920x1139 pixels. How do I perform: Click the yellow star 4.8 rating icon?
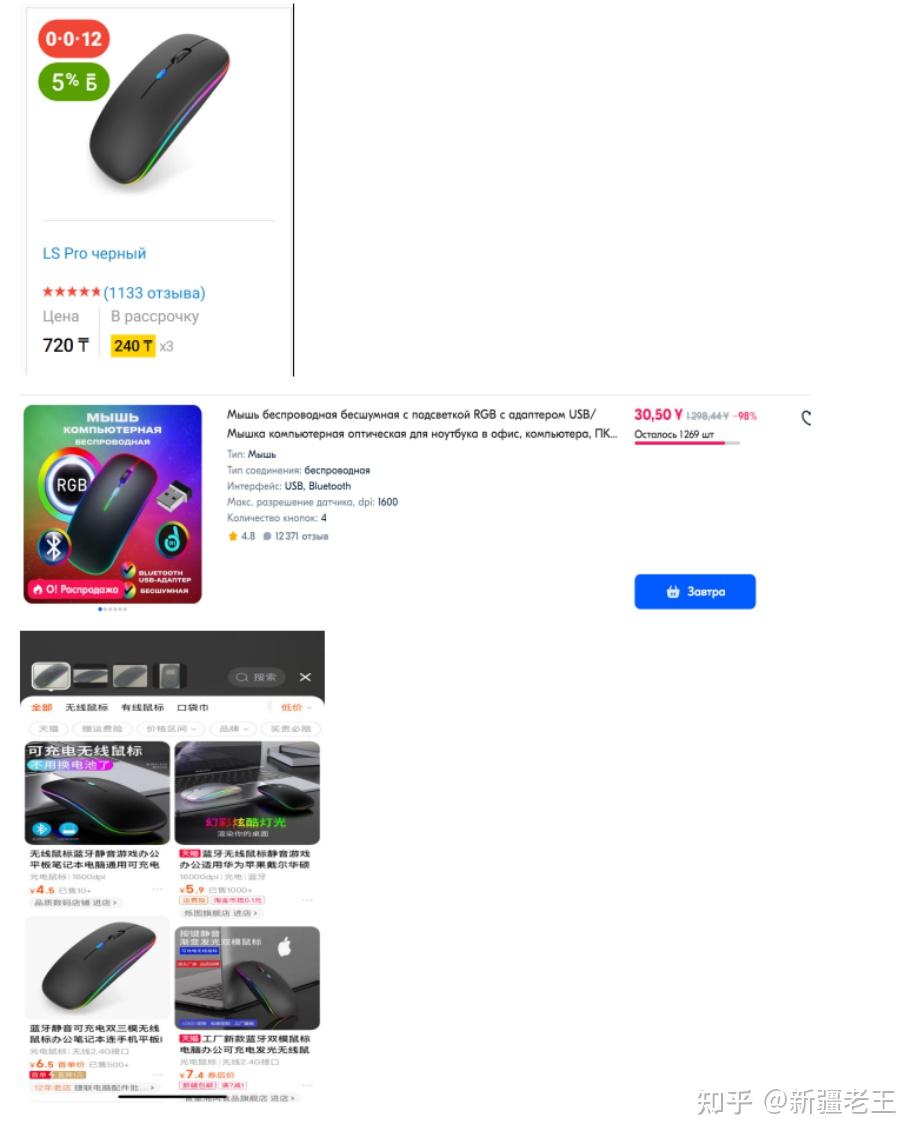tap(233, 536)
